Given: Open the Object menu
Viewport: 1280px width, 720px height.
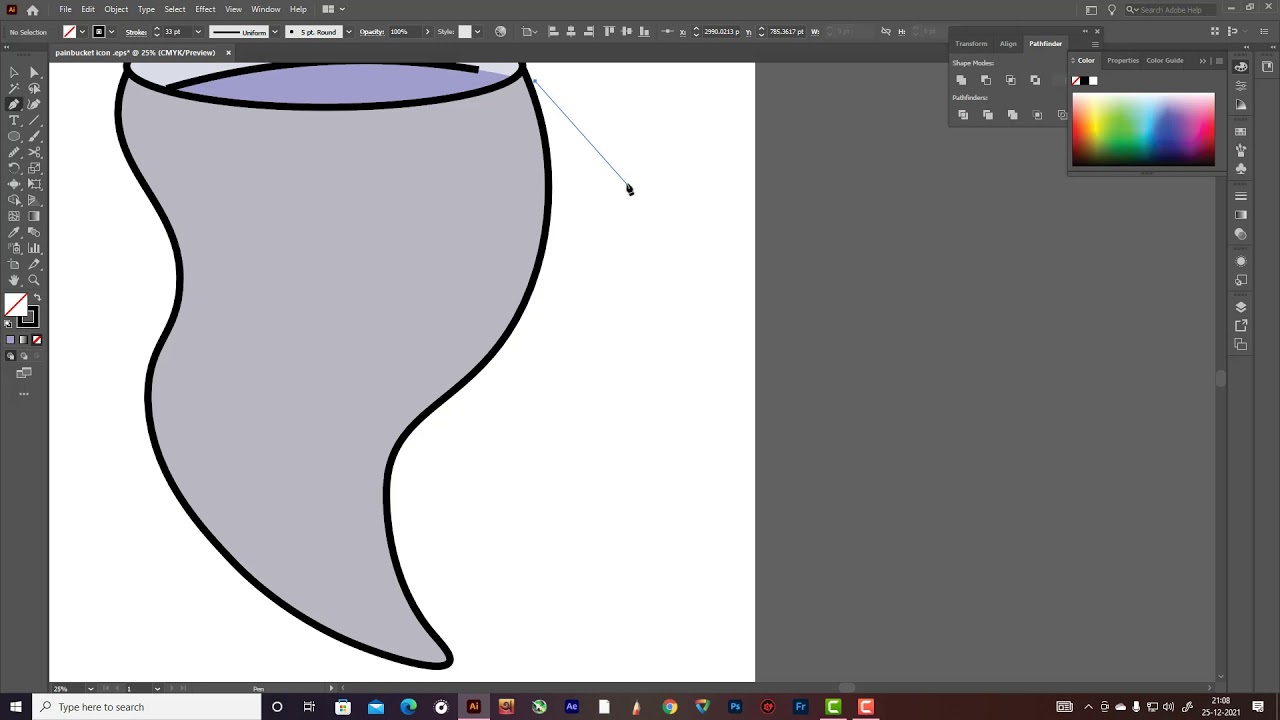Looking at the screenshot, I should 116,9.
